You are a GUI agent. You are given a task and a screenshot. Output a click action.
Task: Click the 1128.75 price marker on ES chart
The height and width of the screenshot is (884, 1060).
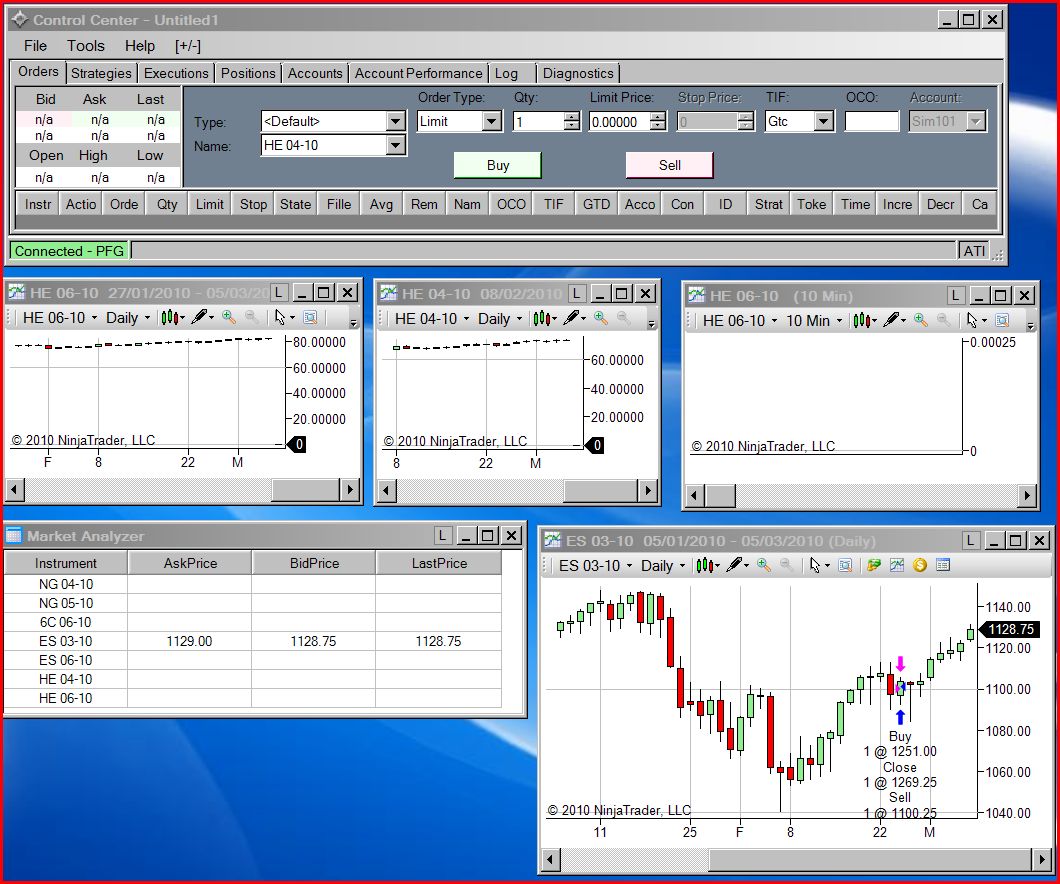1010,629
